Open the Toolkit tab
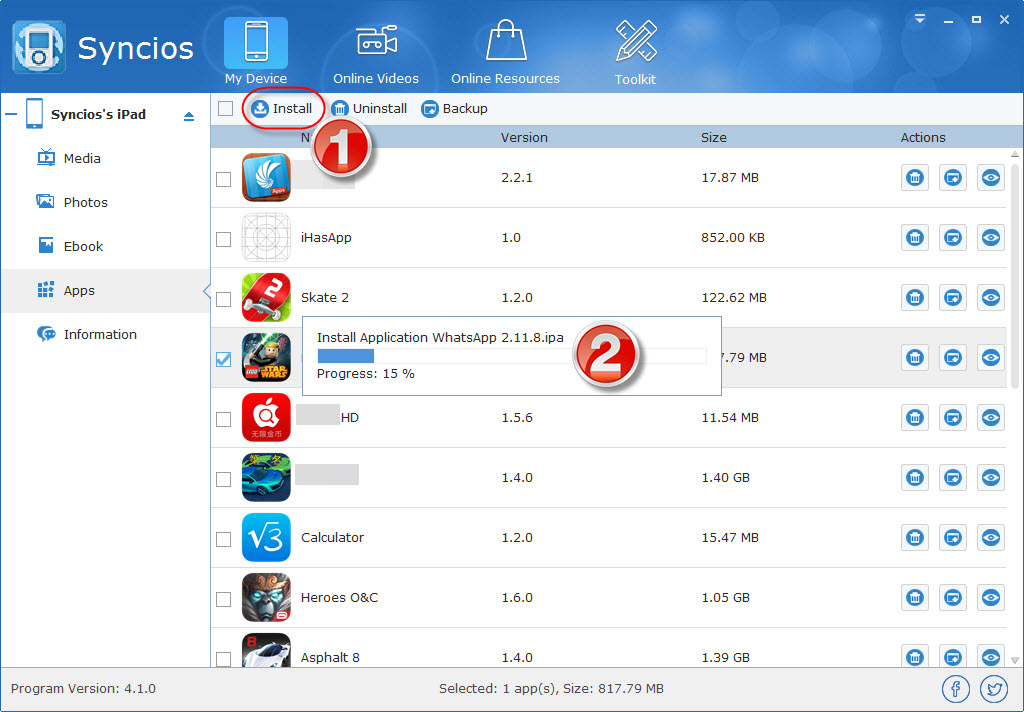This screenshot has width=1024, height=712. (635, 52)
